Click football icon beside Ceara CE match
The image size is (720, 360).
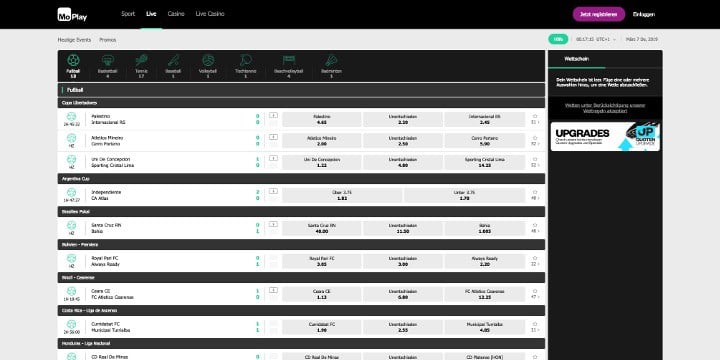pos(71,291)
